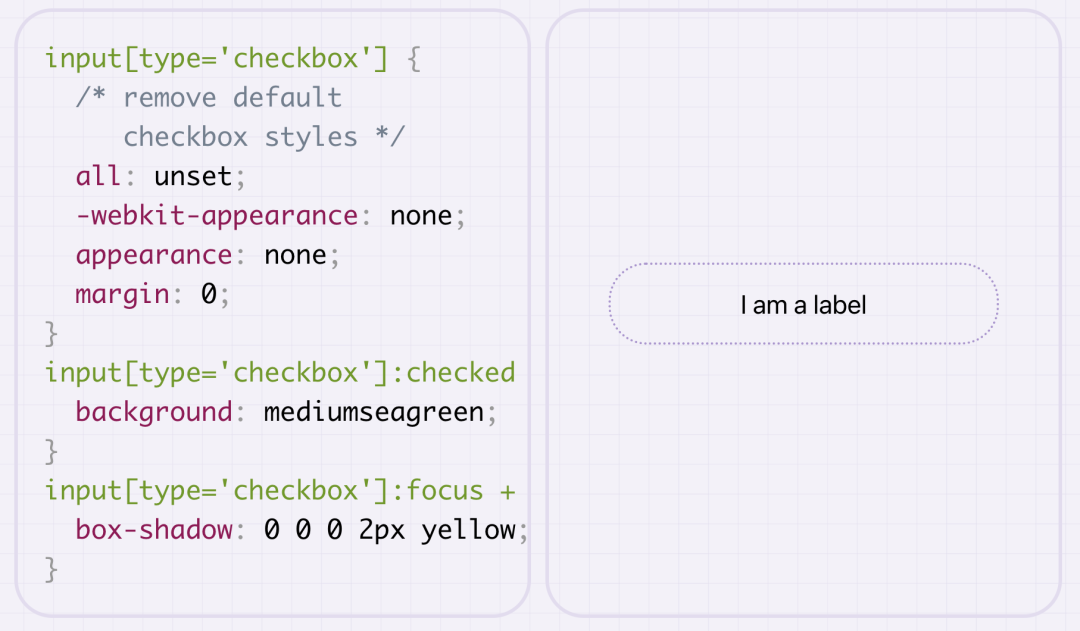The width and height of the screenshot is (1080, 631).
Task: Click the '+' combinator after :focus
Action: point(508,491)
